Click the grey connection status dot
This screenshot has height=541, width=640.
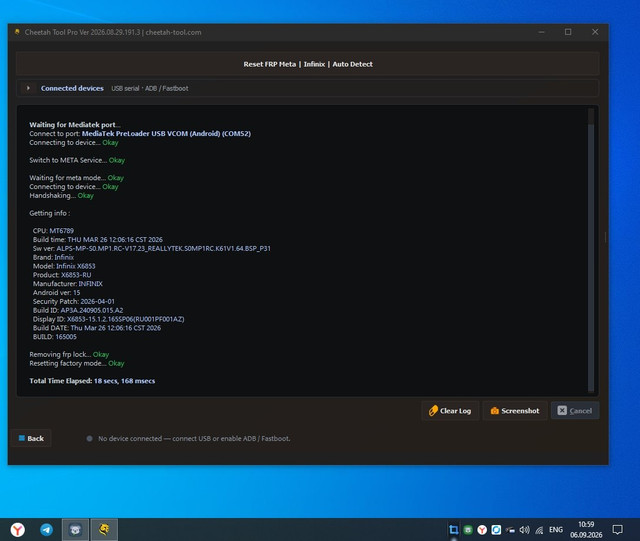[x=89, y=439]
